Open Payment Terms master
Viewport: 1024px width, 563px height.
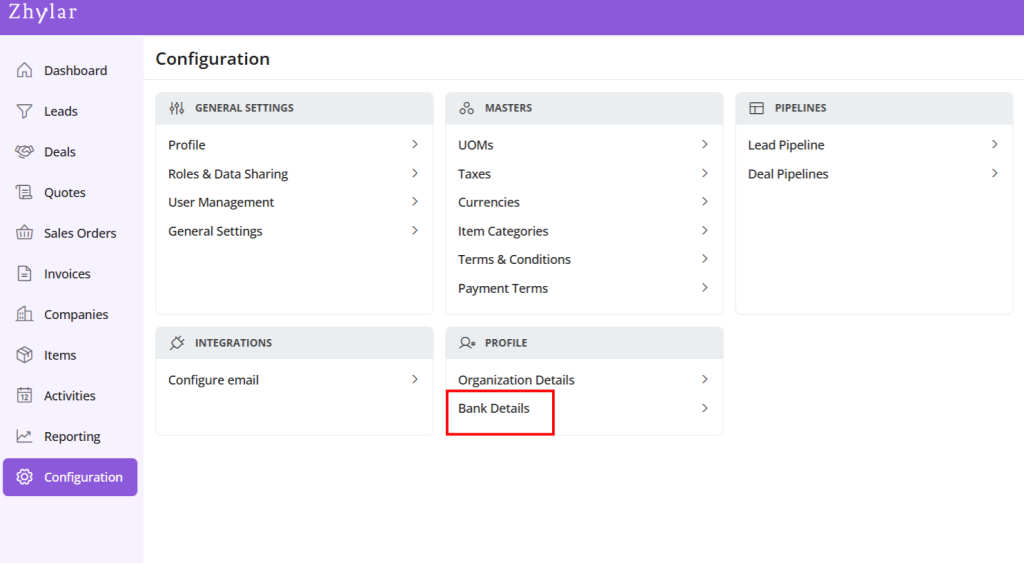coord(503,288)
